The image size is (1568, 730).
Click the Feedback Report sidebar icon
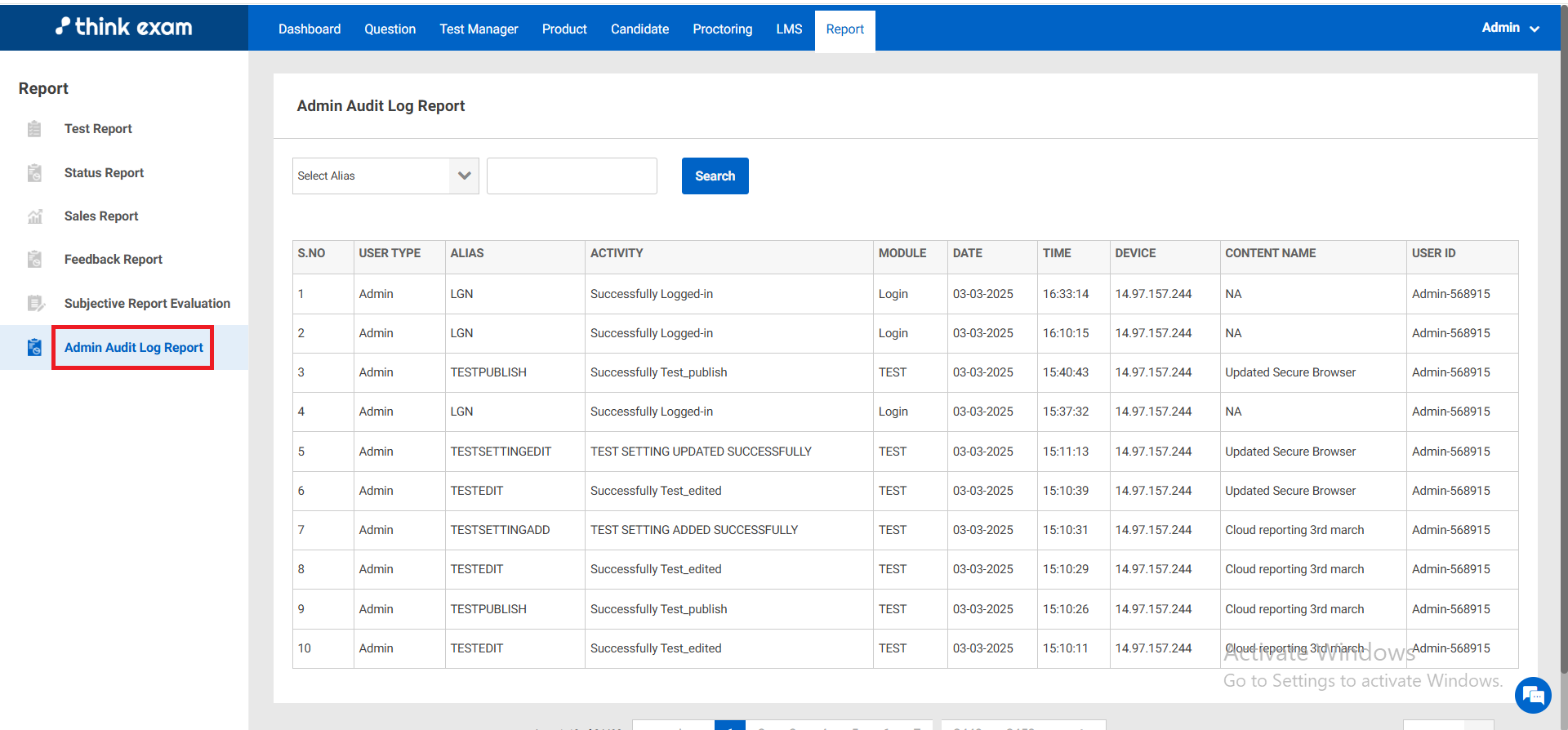34,260
